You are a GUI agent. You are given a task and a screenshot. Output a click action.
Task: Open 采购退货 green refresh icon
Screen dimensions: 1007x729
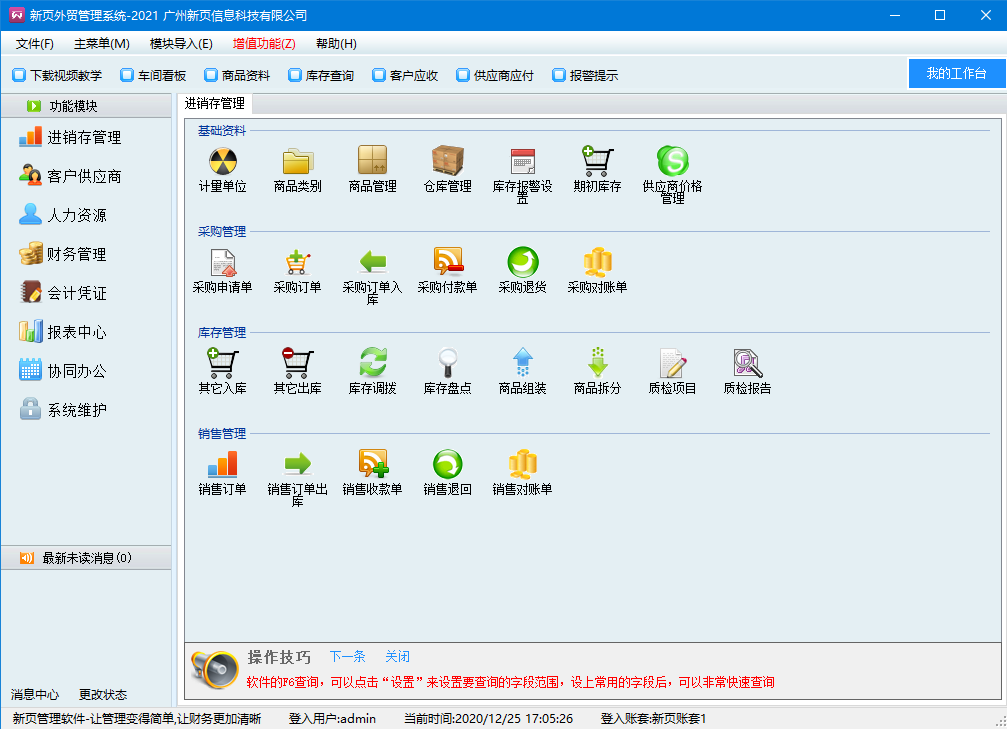[x=522, y=262]
